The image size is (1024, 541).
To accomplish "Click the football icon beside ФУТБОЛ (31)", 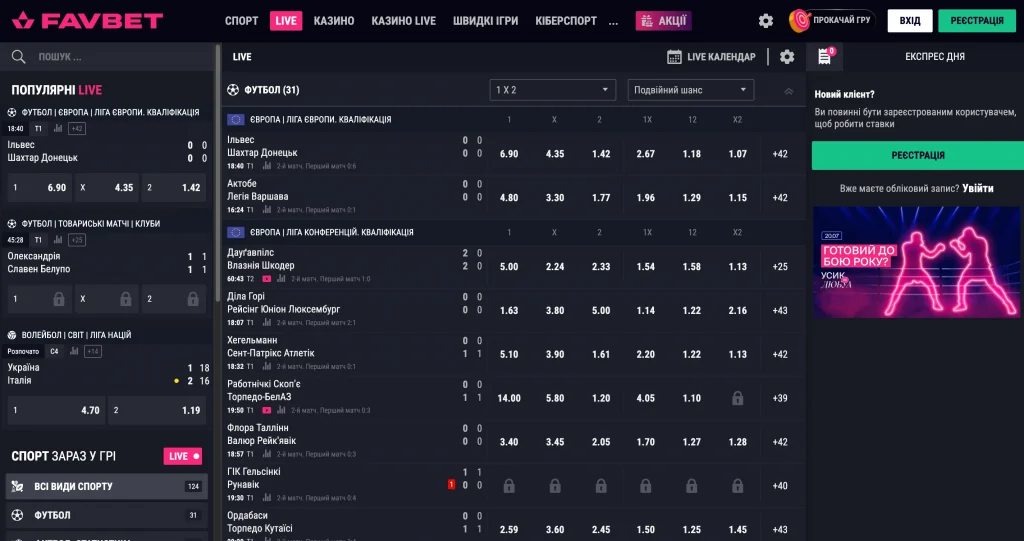I will click(233, 90).
